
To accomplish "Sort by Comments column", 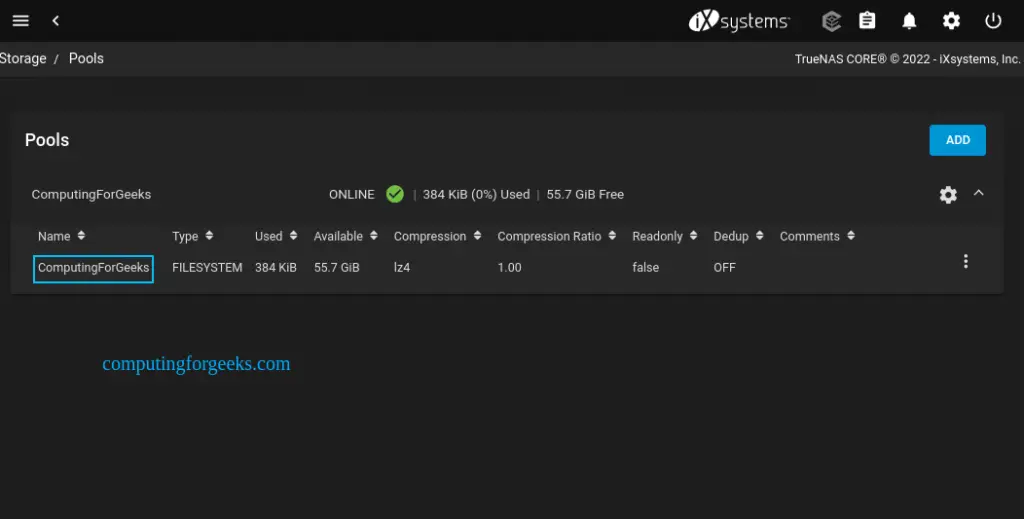I will pos(817,236).
